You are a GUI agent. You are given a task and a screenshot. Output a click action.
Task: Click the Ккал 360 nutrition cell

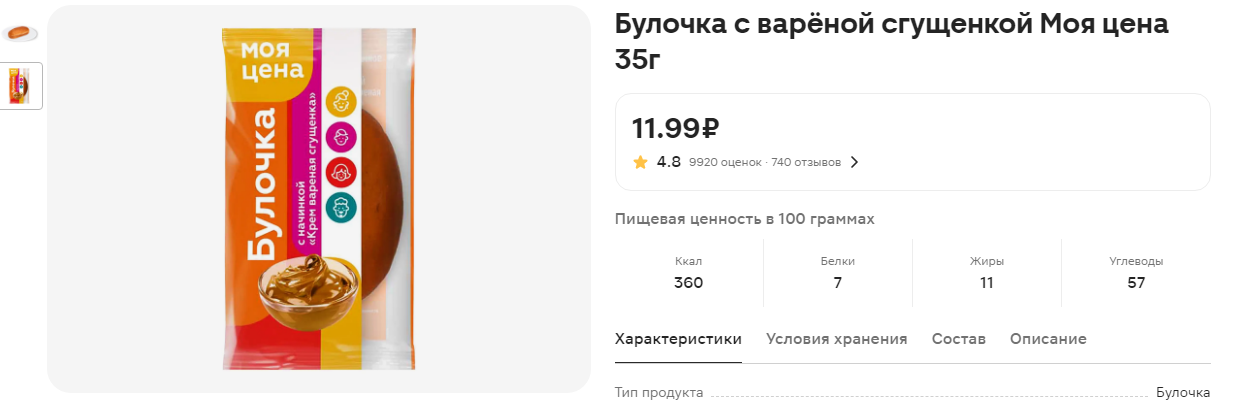point(688,273)
